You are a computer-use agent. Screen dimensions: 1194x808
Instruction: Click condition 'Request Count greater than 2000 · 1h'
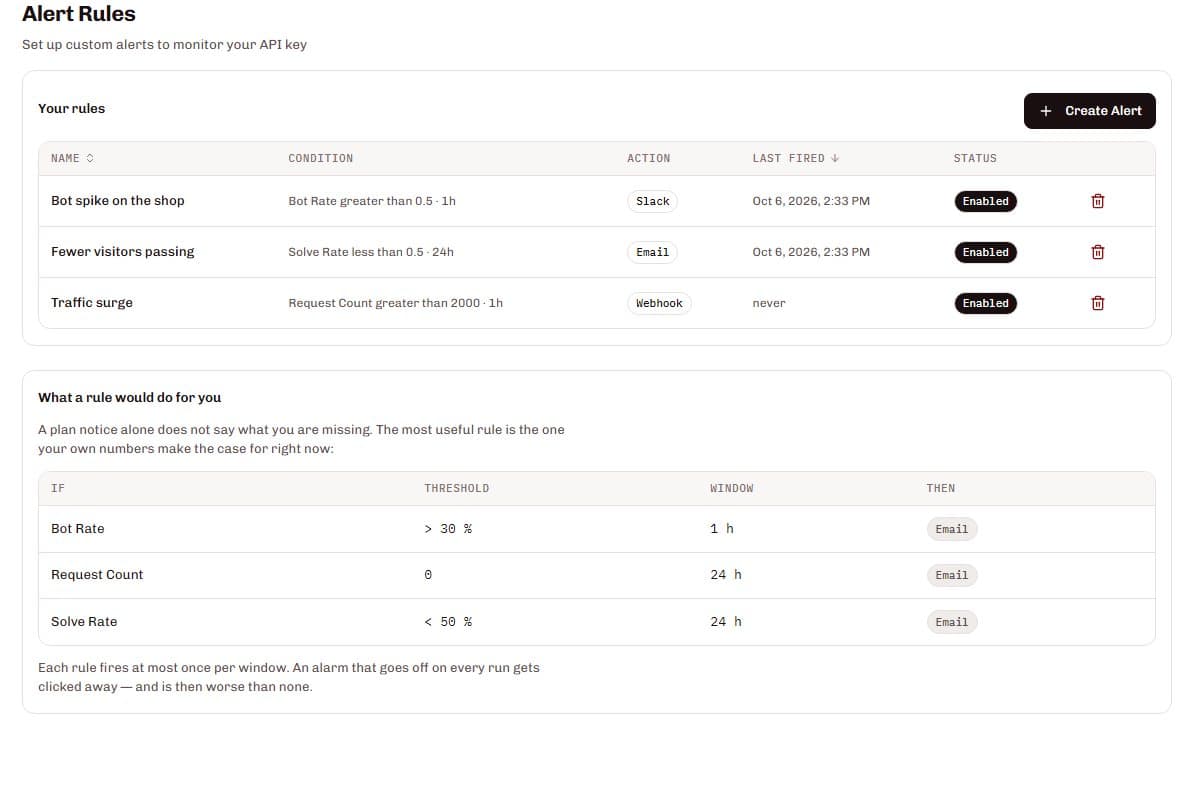396,303
